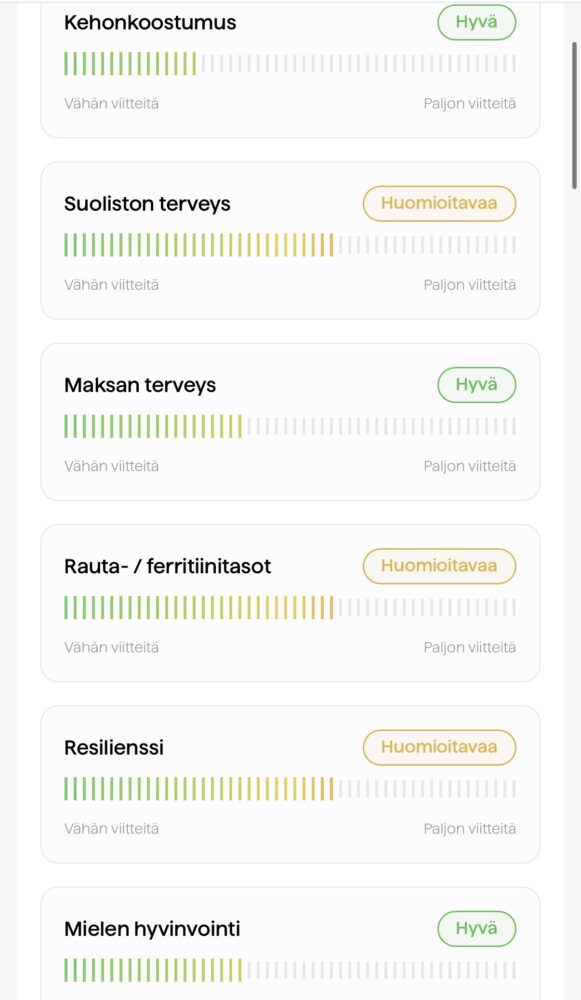Image resolution: width=581 pixels, height=1000 pixels.
Task: Click the Rauta- / ferritiinitasot indicator bar
Action: pos(290,607)
